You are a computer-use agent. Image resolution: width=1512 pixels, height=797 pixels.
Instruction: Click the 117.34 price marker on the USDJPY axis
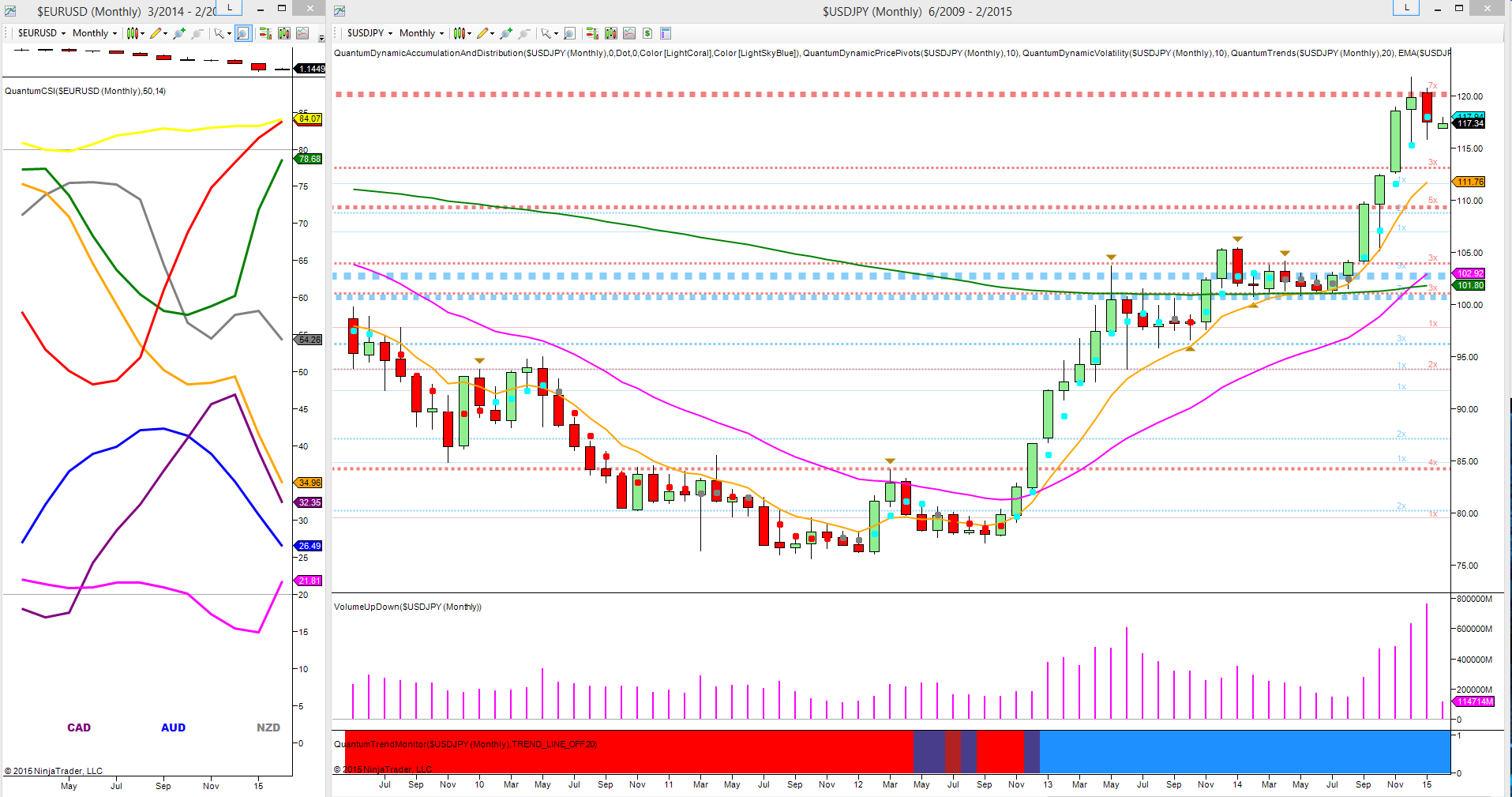tap(1469, 123)
